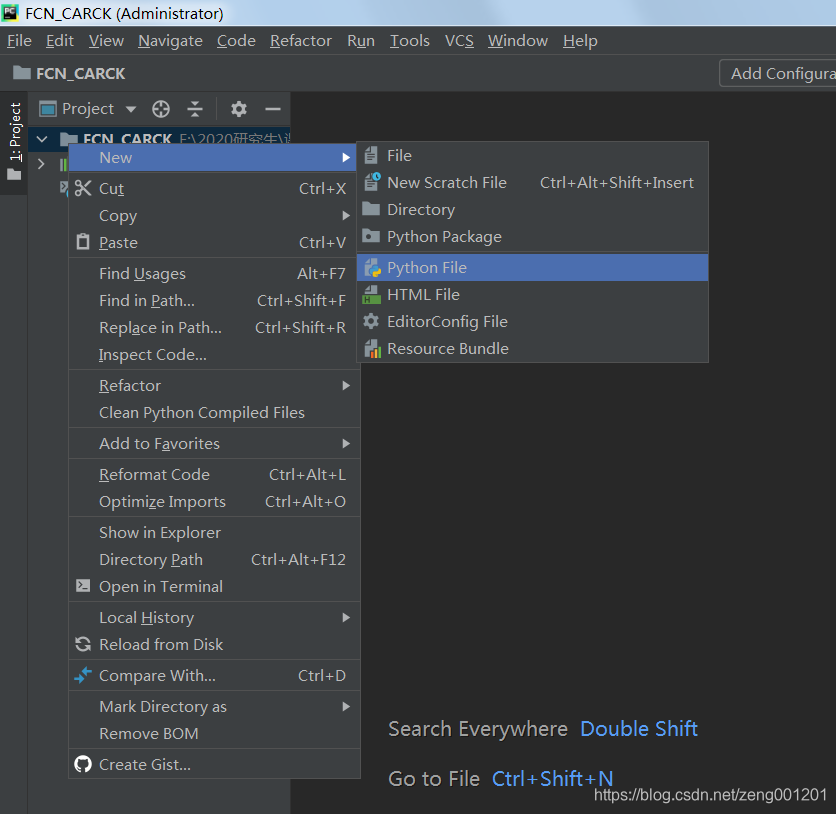The width and height of the screenshot is (836, 814).
Task: Click the New Scratch File icon
Action: [x=372, y=182]
